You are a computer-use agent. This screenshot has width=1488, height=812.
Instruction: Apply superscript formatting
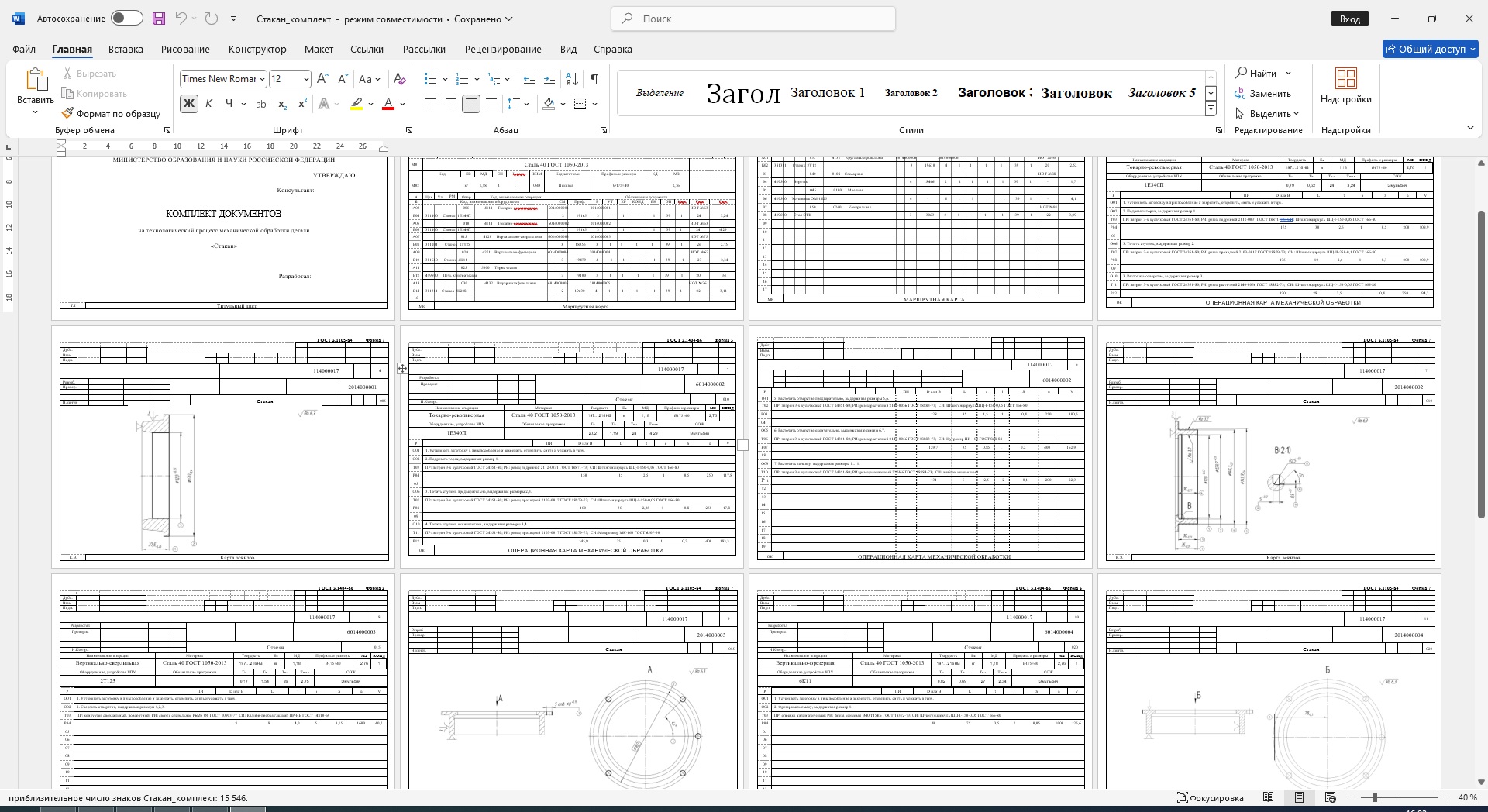(x=302, y=103)
